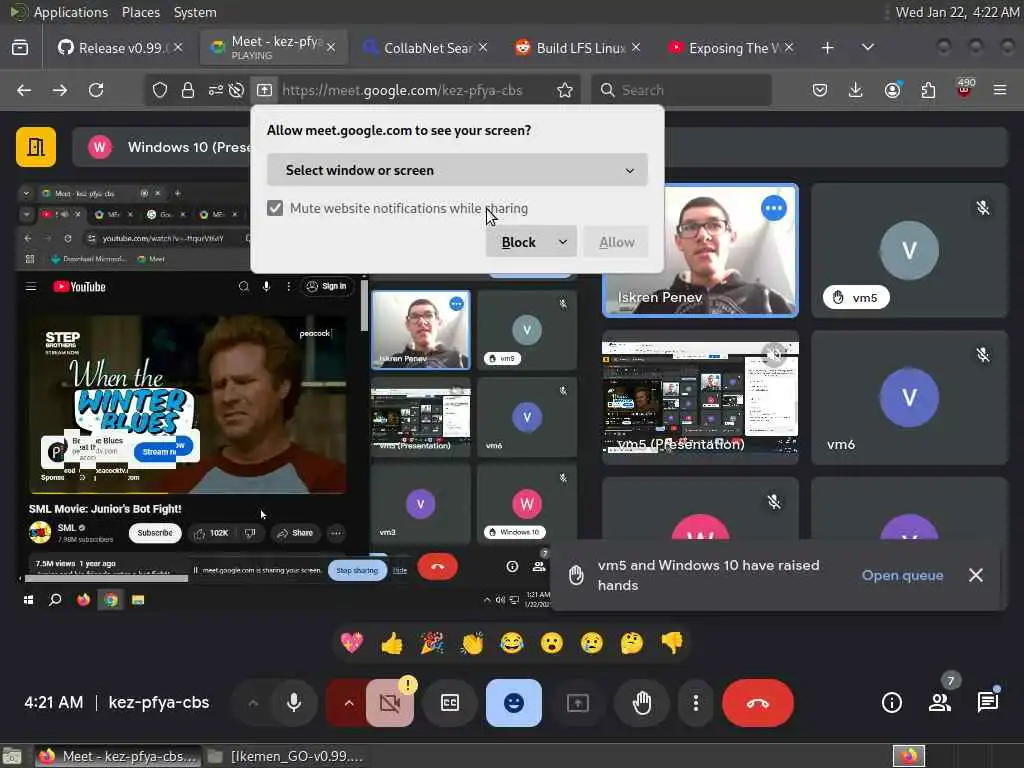Open Places menu in top panel
Screen dimensions: 1024x768
click(140, 12)
